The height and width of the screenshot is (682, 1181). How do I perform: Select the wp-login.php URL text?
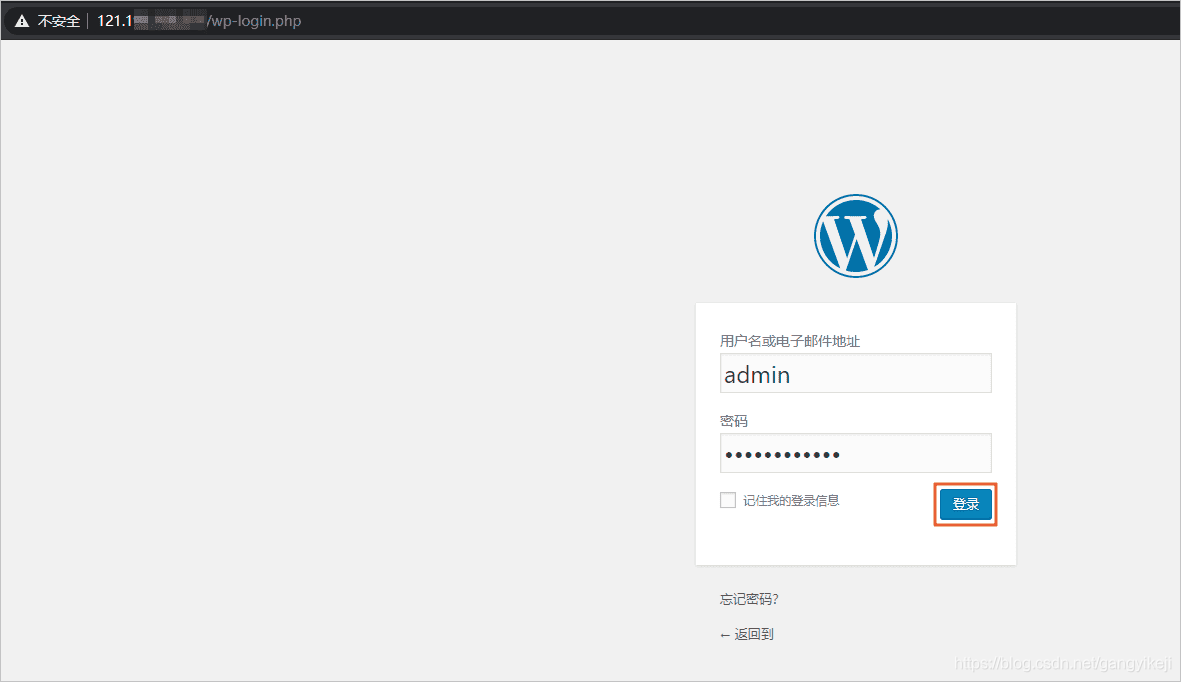(x=255, y=21)
